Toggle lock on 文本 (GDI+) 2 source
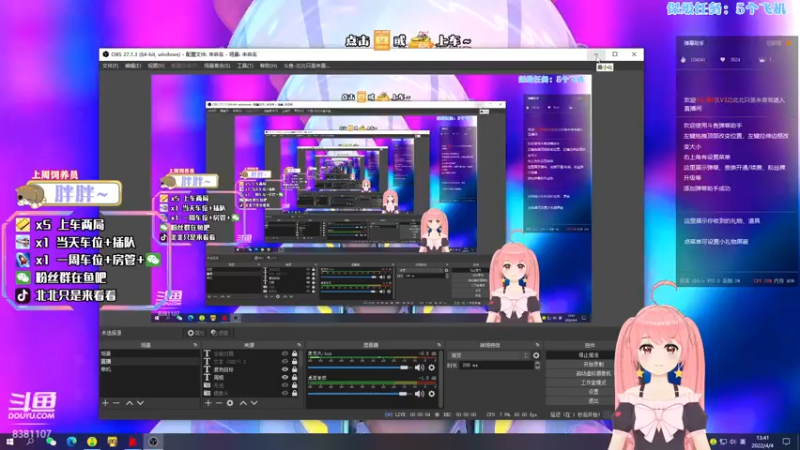Screen dimensions: 800x450 (294, 361)
